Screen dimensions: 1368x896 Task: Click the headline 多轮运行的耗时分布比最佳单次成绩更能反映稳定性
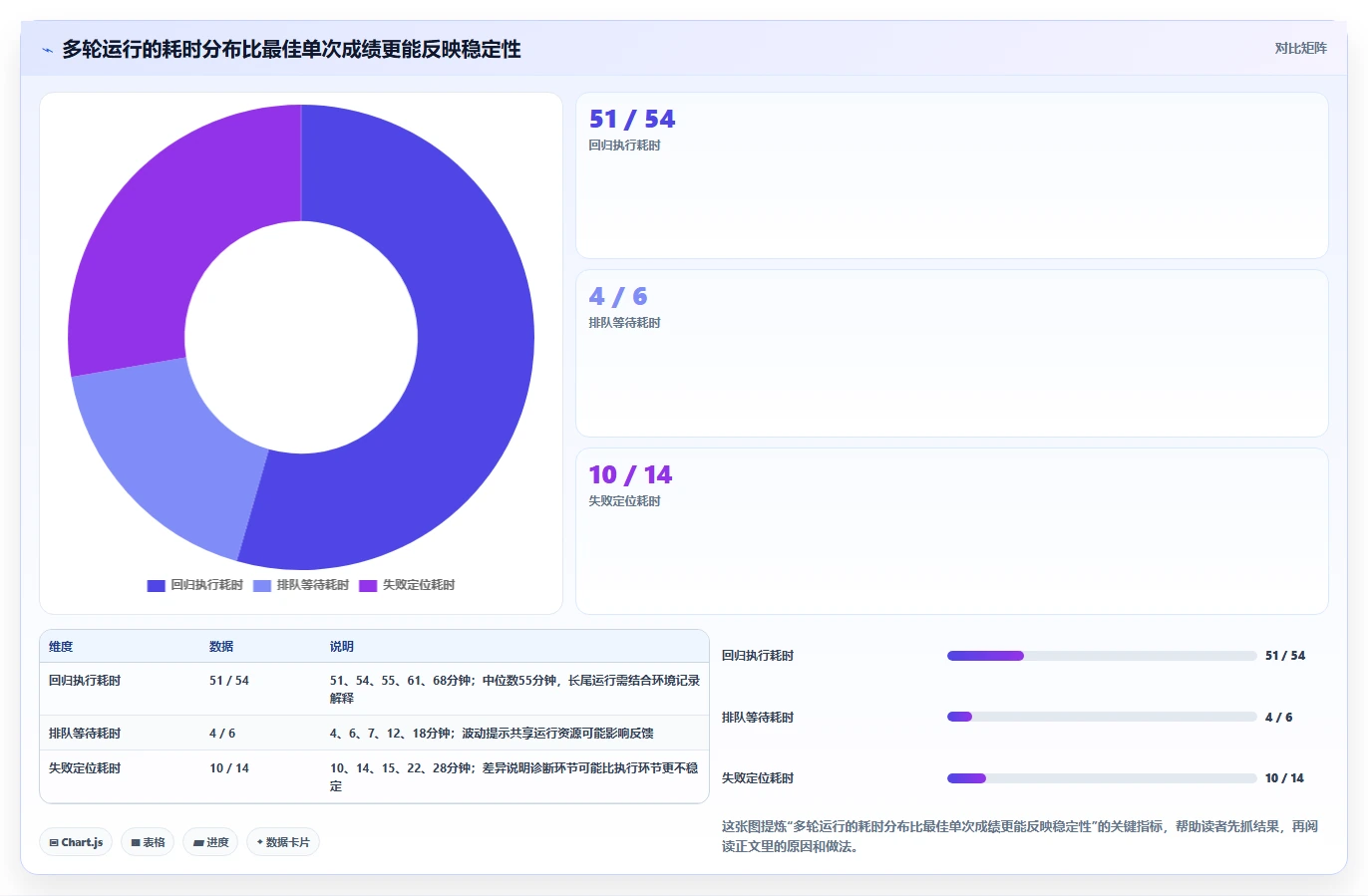tap(291, 49)
